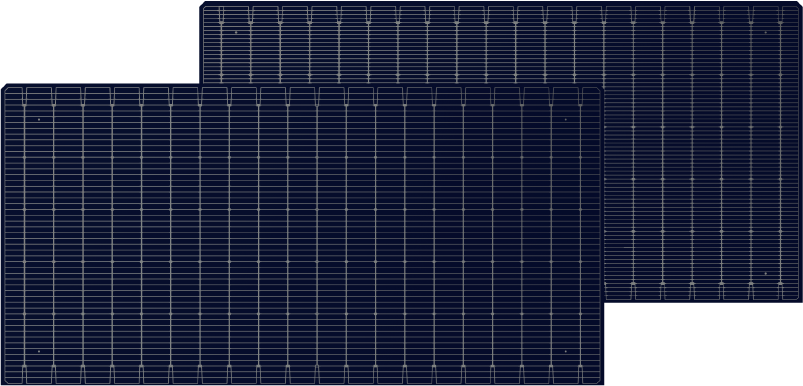This screenshot has width=803, height=386.
Task: Click the front cell's lower-right chamfered corner
Action: point(601,382)
